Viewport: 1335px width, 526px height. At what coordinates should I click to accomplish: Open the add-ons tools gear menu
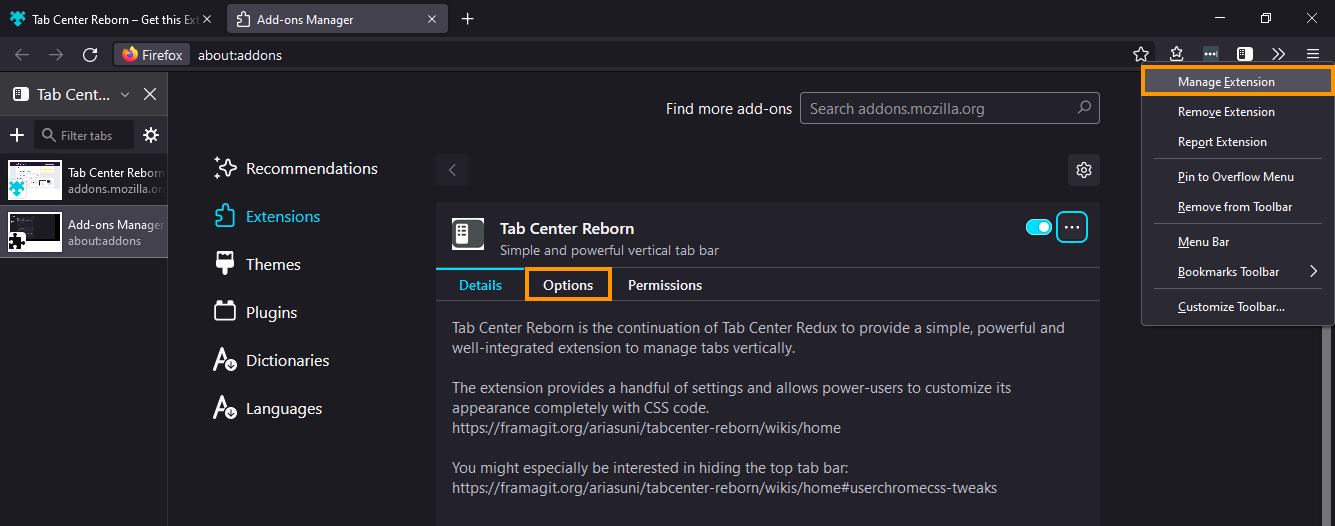click(1084, 170)
